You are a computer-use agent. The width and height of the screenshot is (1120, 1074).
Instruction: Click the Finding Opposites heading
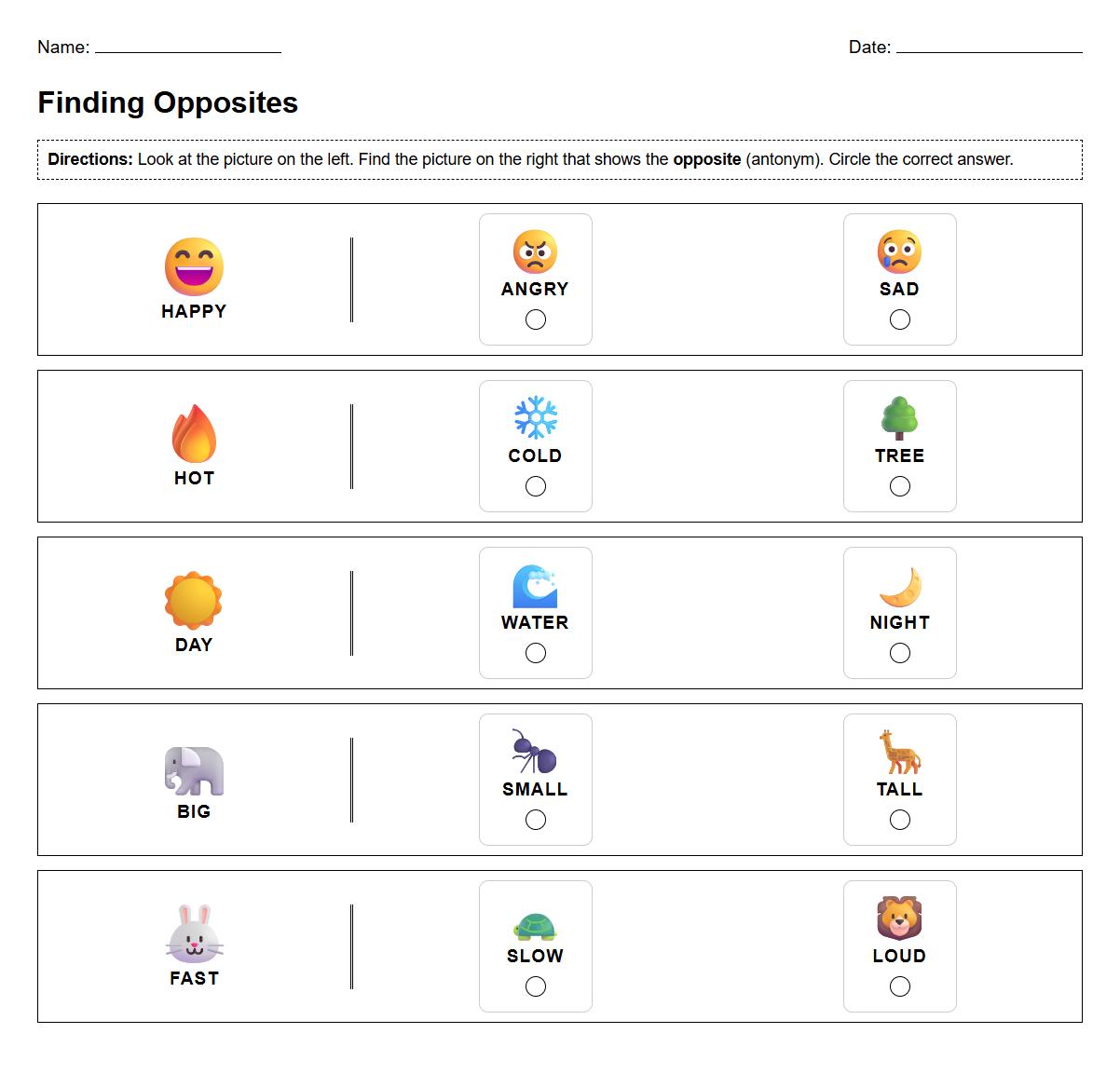[168, 102]
